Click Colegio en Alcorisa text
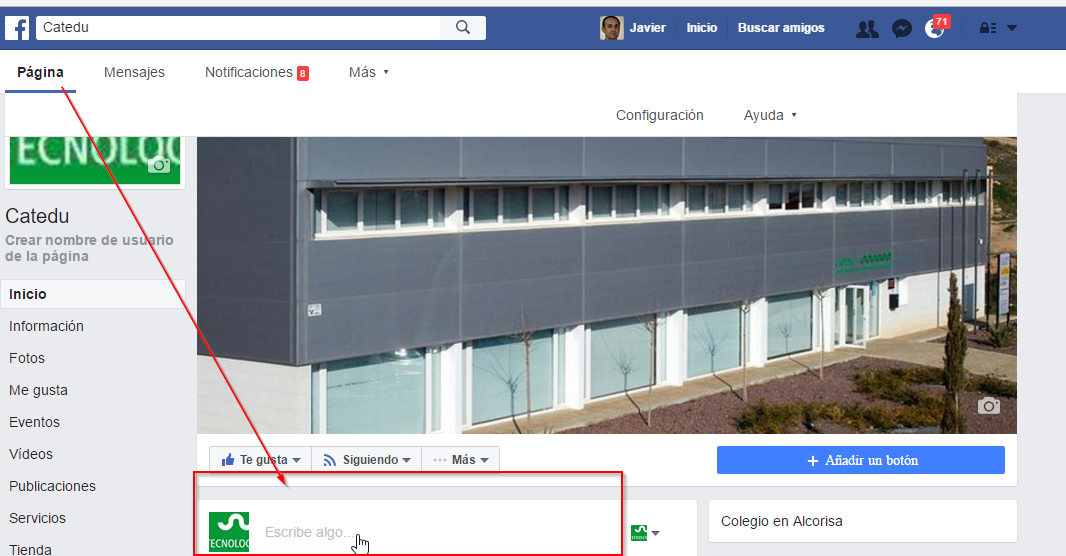The height and width of the screenshot is (556, 1066). pyautogui.click(x=782, y=521)
